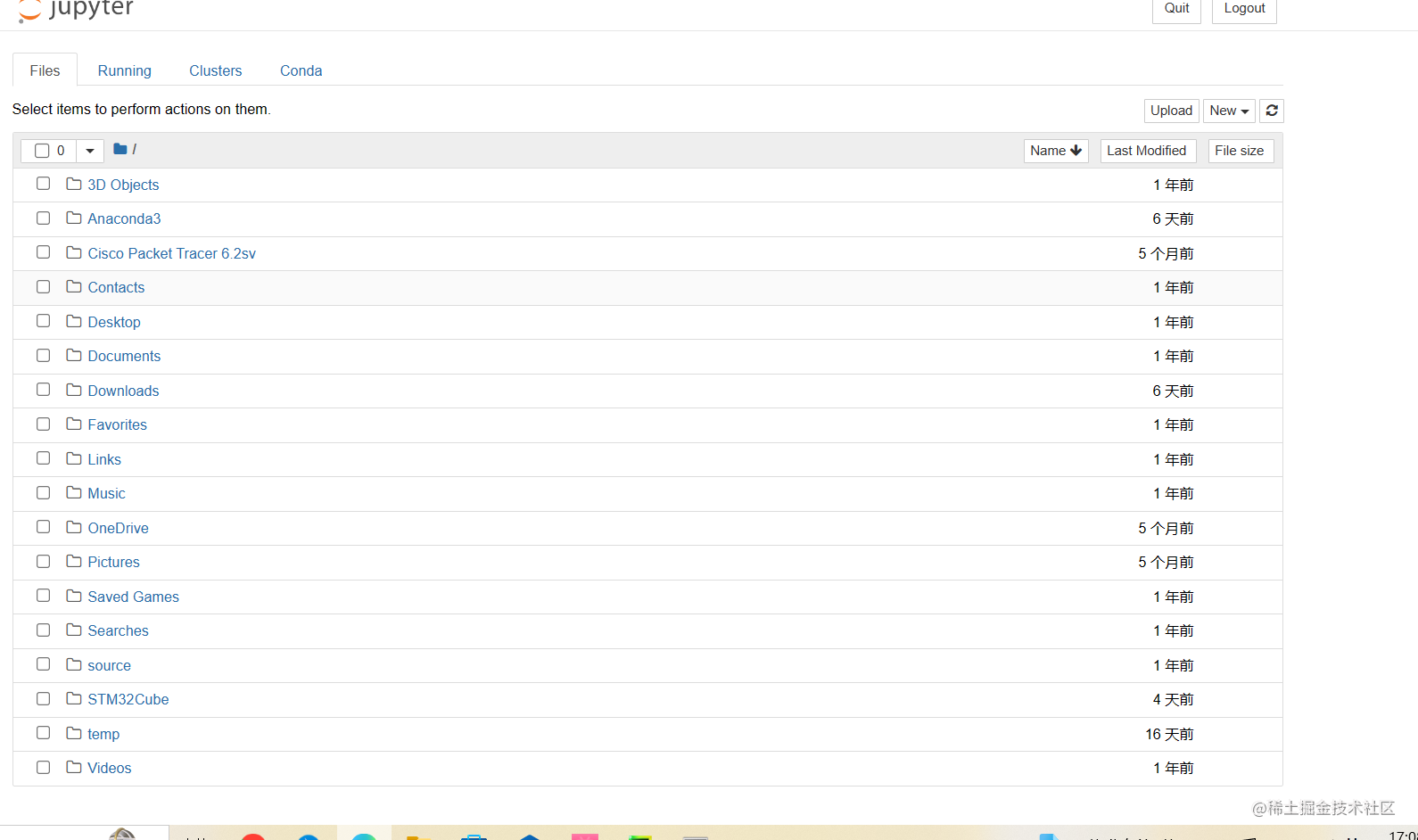Open the Anaconda3 folder link

124,218
